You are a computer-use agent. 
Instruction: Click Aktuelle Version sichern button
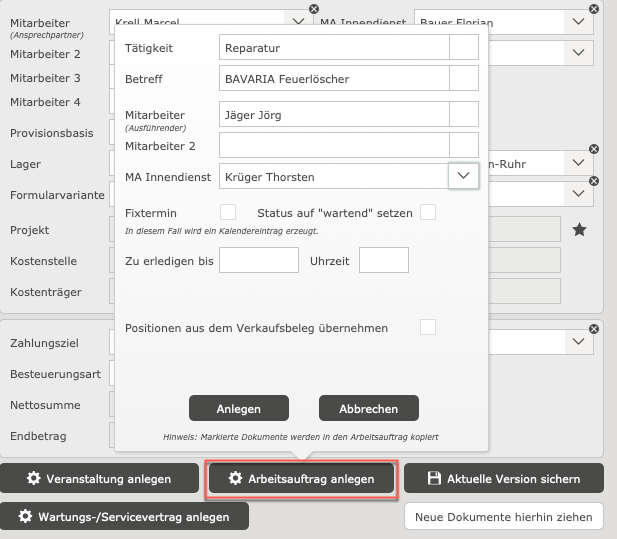(504, 478)
